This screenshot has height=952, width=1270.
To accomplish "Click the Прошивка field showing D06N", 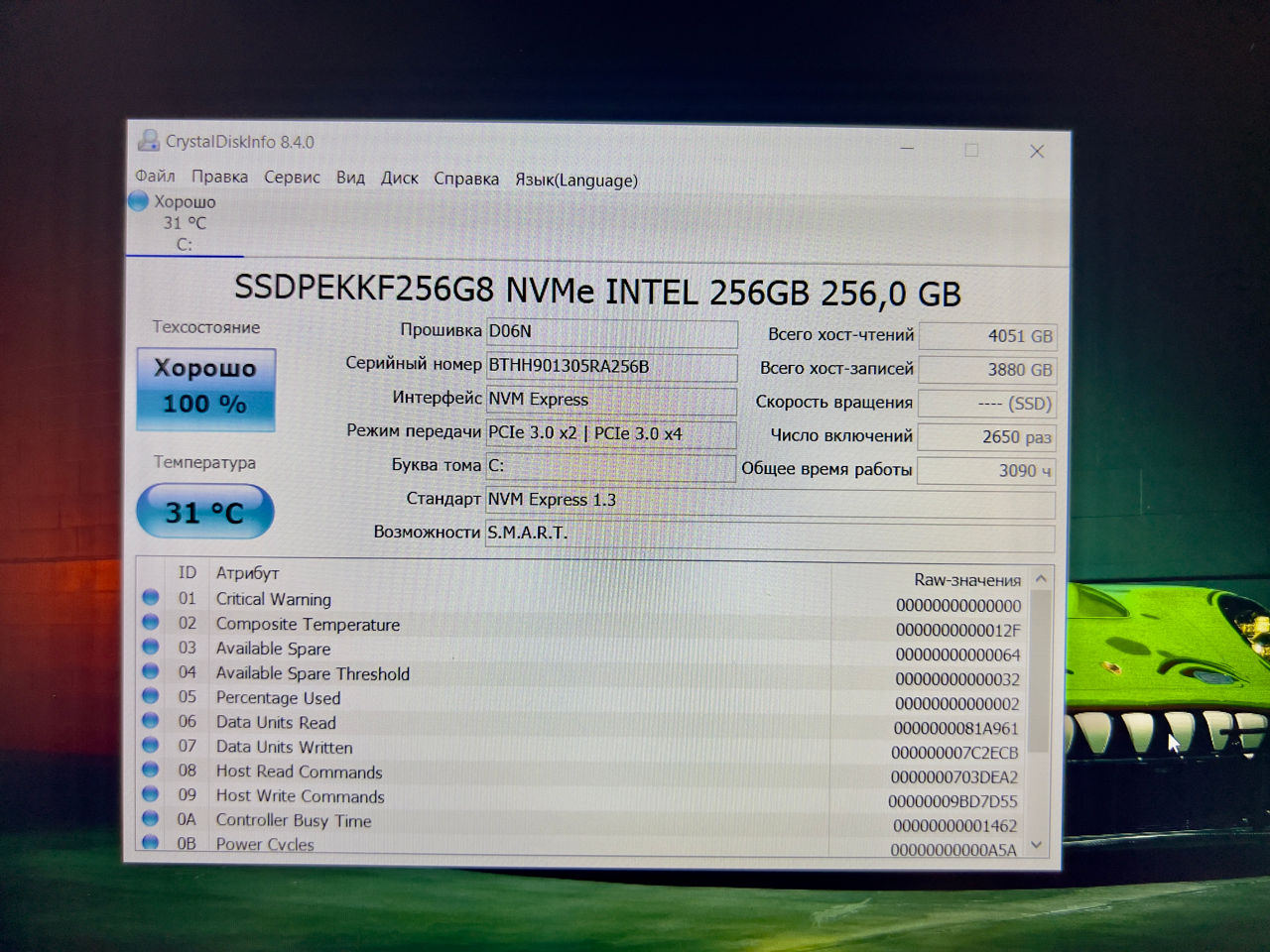I will (x=611, y=332).
